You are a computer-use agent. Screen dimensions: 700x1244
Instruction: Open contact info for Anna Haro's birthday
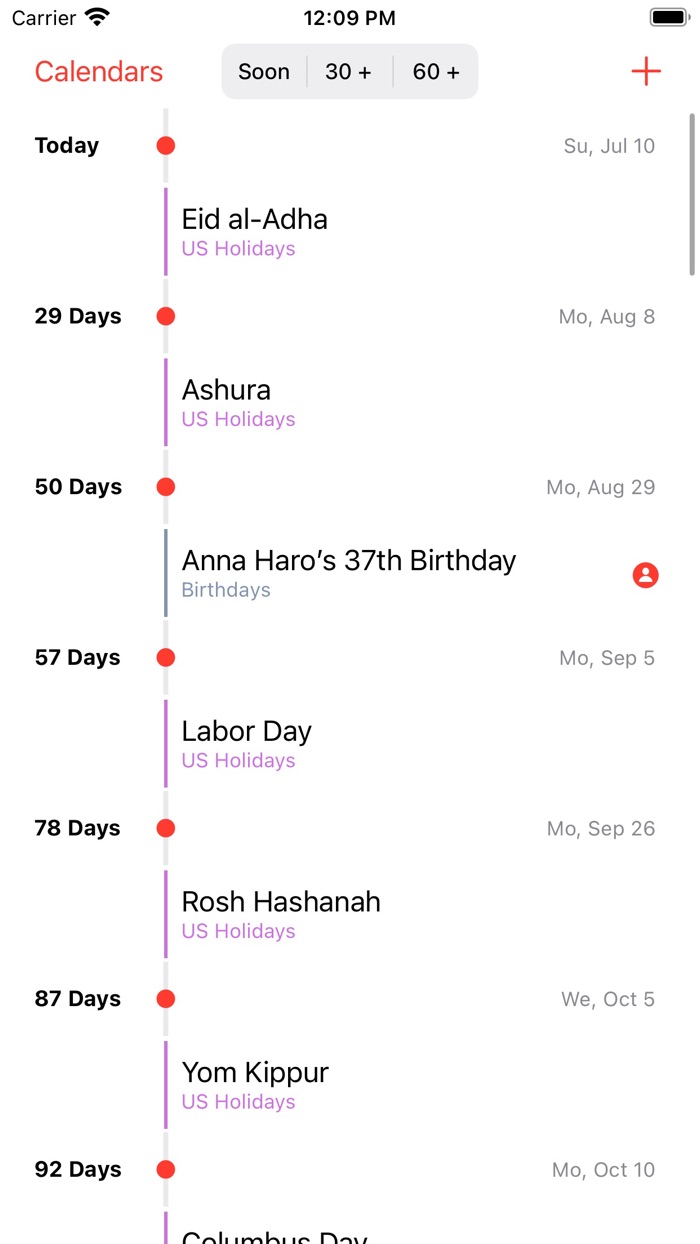click(x=645, y=575)
